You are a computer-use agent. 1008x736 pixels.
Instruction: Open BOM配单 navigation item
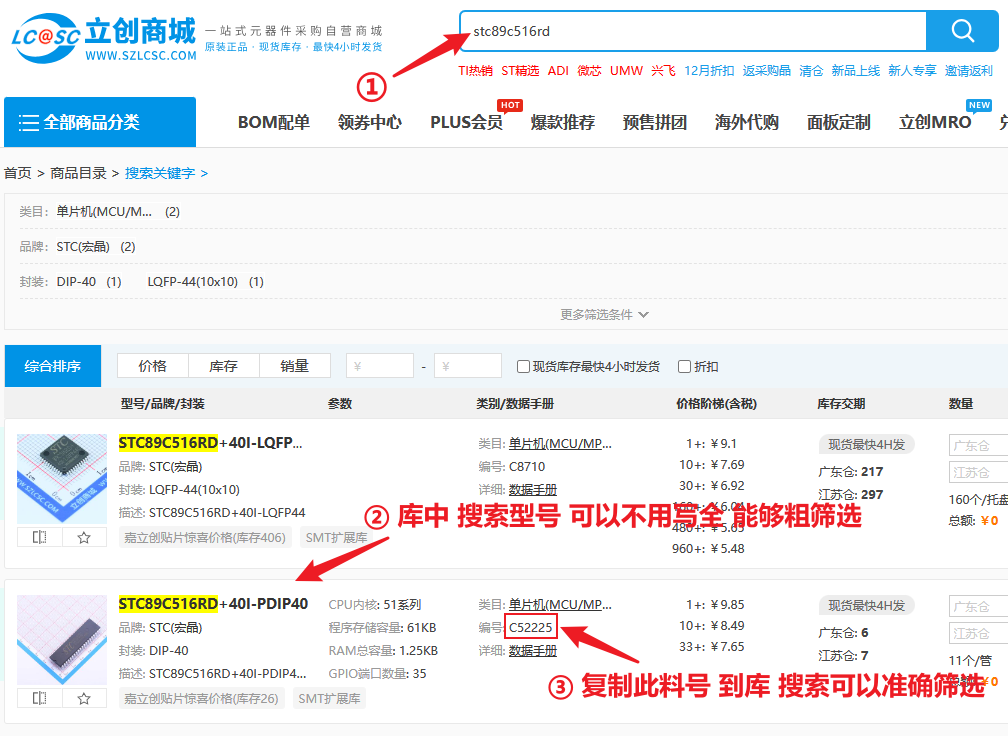coord(274,122)
